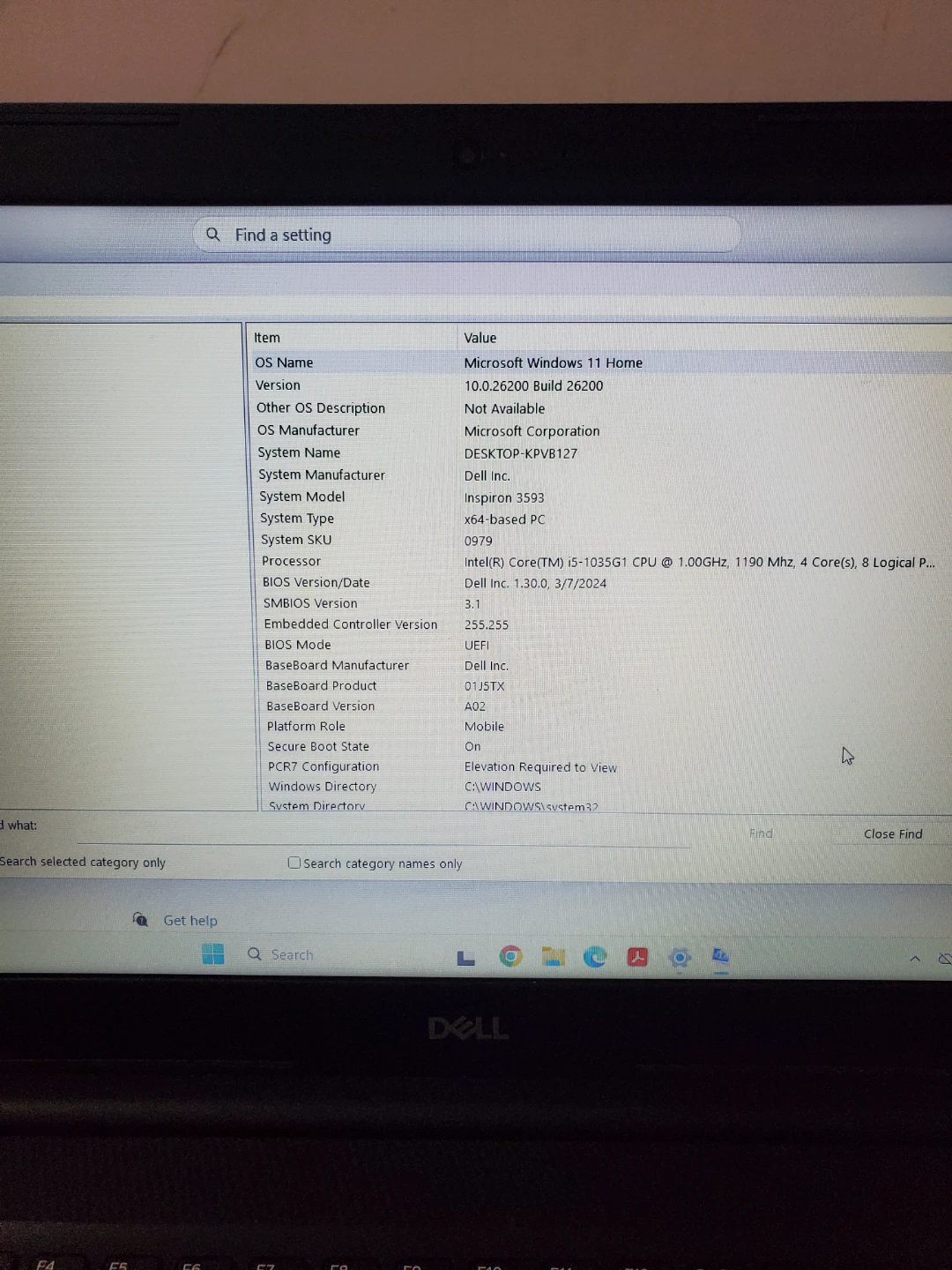Click the value 255.255
Viewport: 952px width, 1270px height.
pyautogui.click(x=487, y=624)
